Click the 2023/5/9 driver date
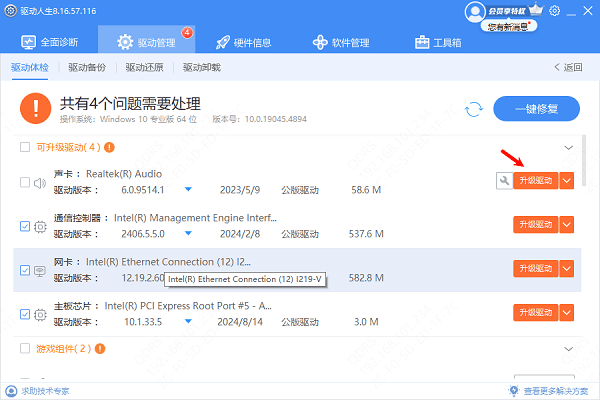600x400 pixels. pyautogui.click(x=240, y=190)
